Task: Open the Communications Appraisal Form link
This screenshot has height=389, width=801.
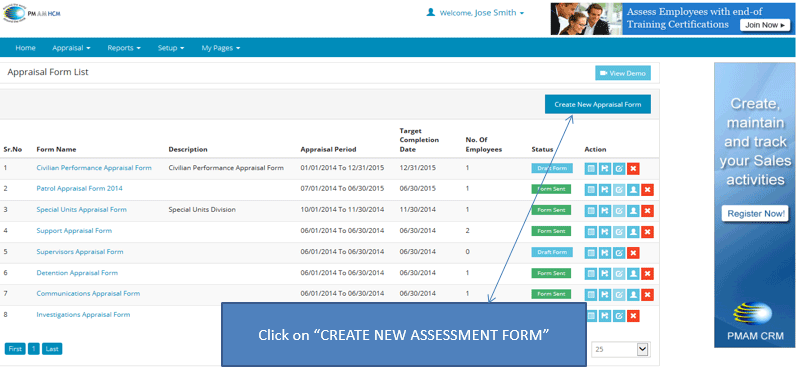Action: 88,293
